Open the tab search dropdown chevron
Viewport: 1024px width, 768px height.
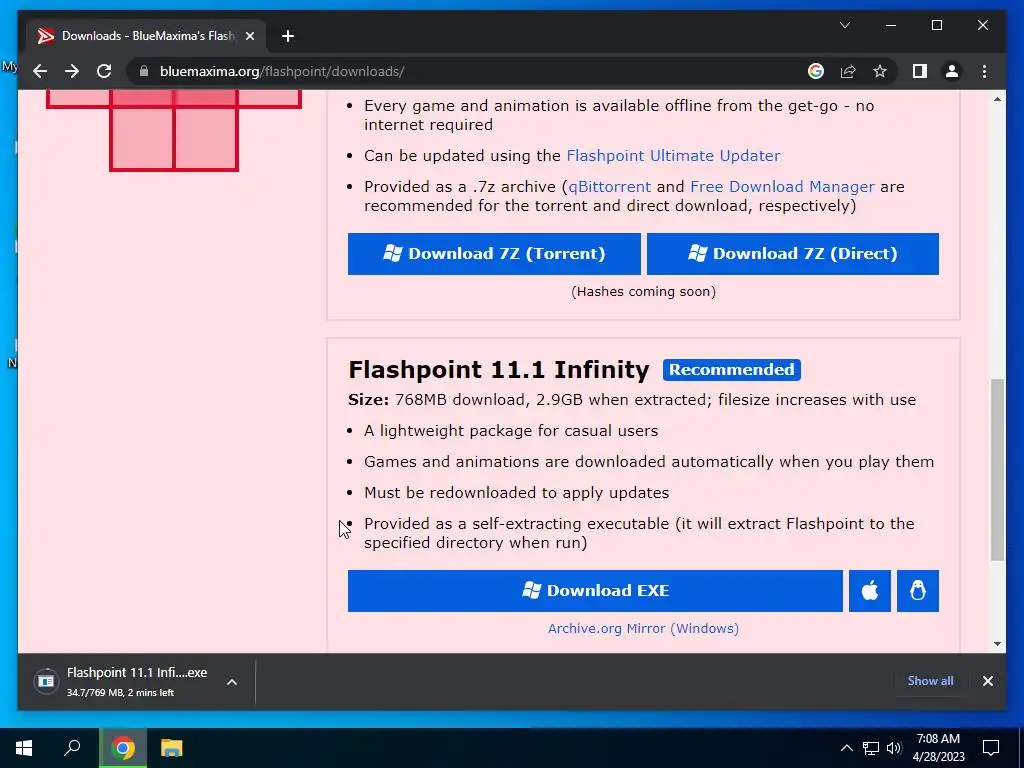pos(844,25)
